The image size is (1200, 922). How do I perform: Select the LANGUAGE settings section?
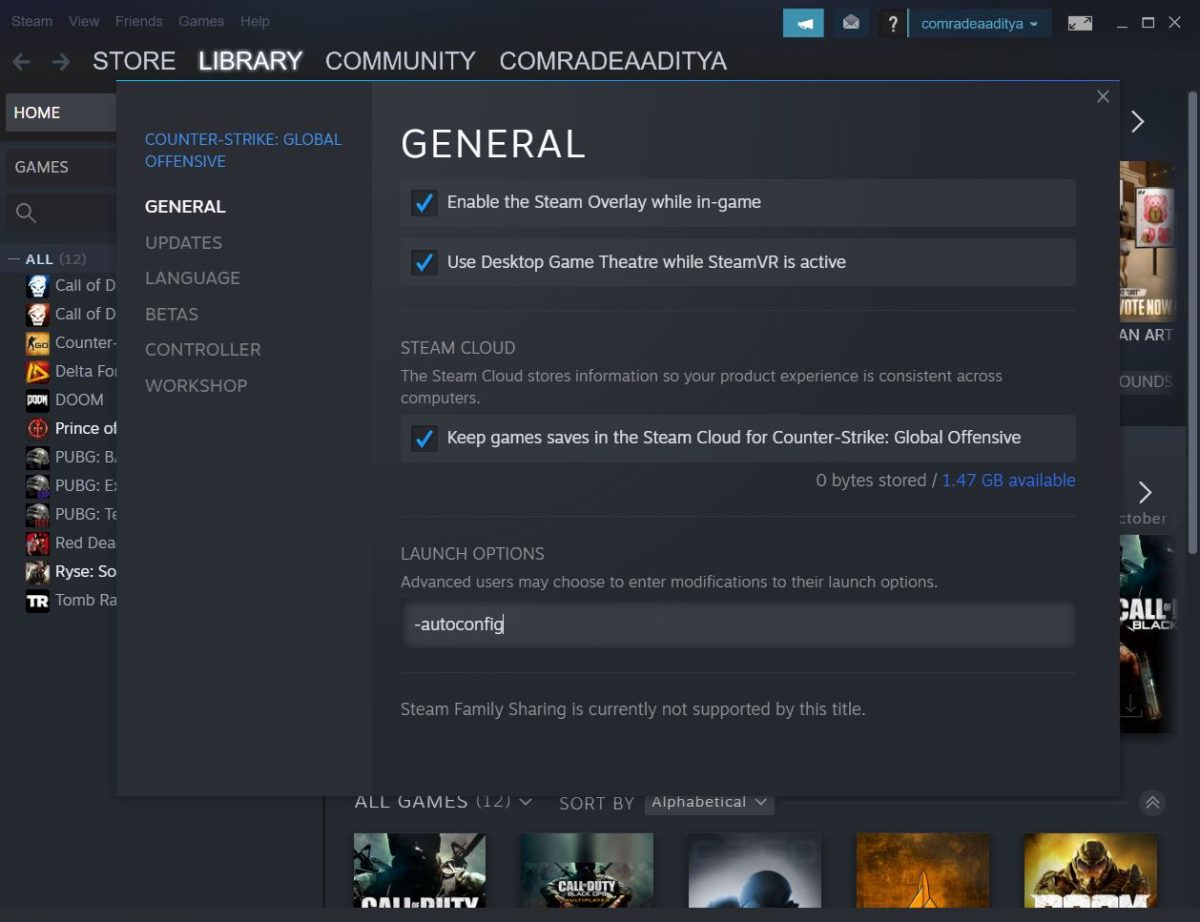click(192, 278)
